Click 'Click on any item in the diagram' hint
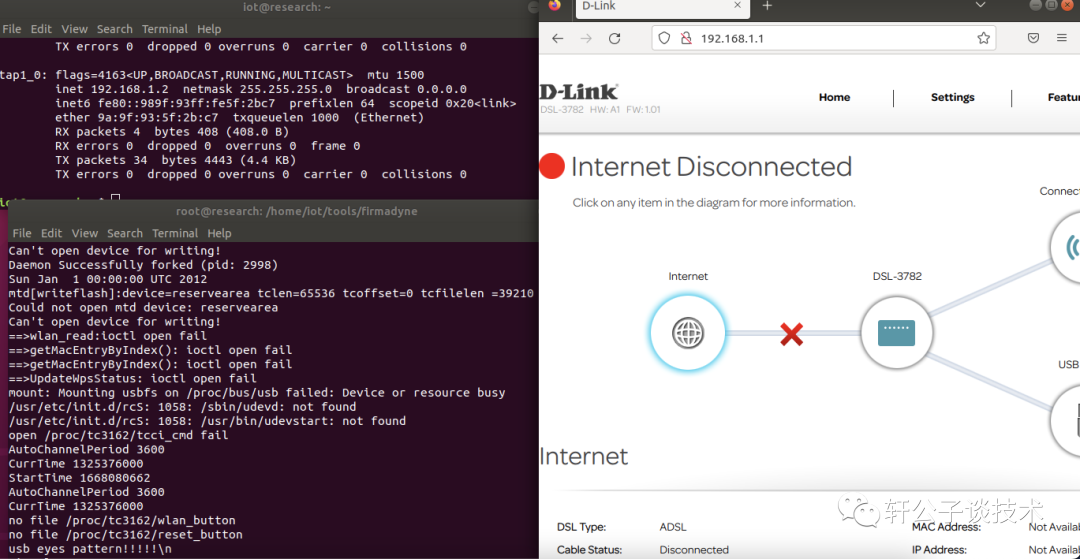 [714, 203]
